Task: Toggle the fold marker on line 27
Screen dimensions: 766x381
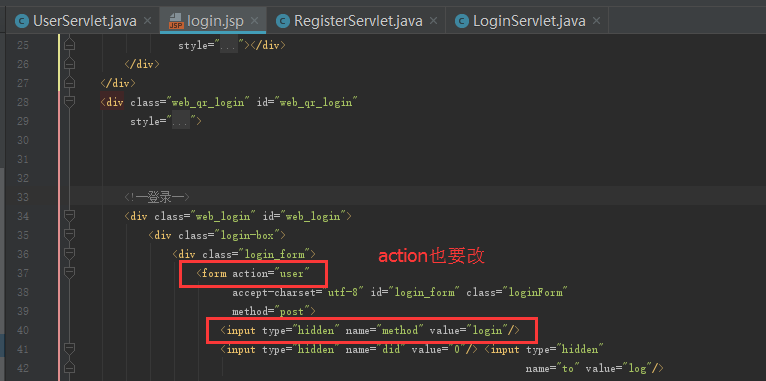Action: [70, 83]
